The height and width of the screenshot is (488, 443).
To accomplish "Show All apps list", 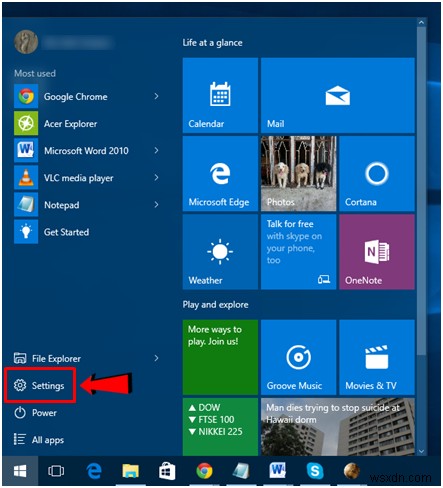I will pyautogui.click(x=39, y=440).
